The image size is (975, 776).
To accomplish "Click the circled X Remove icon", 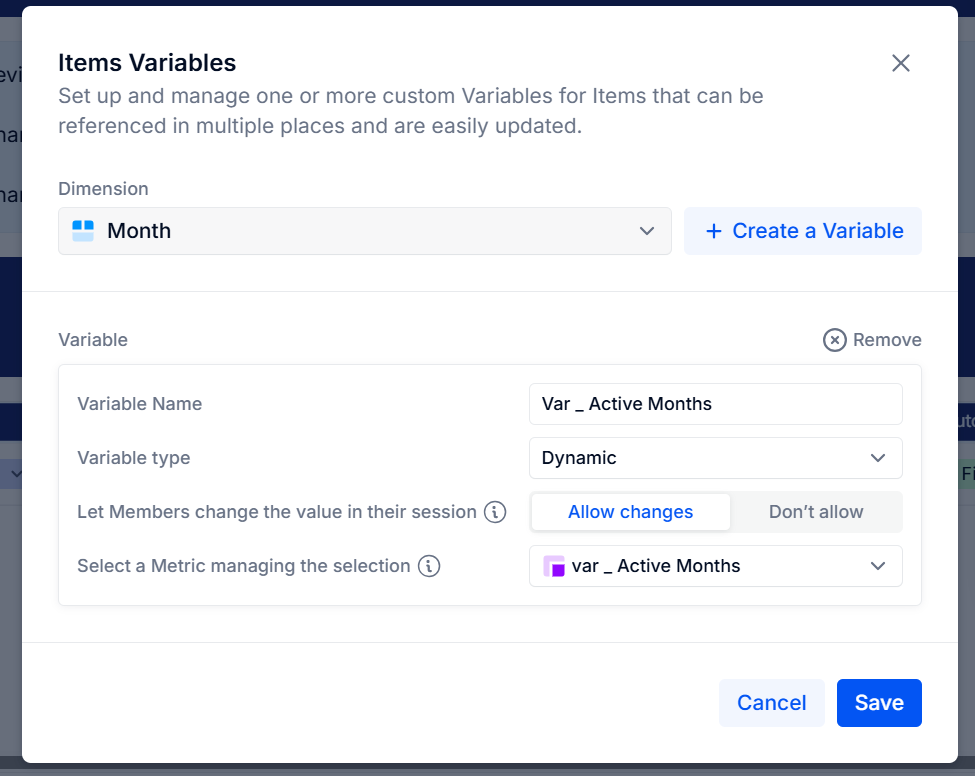I will point(834,340).
